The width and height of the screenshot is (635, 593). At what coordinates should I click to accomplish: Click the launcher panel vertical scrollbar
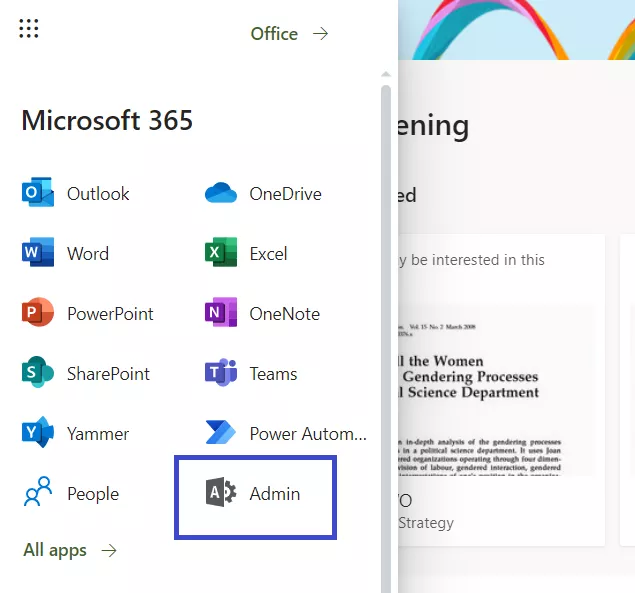click(x=386, y=339)
